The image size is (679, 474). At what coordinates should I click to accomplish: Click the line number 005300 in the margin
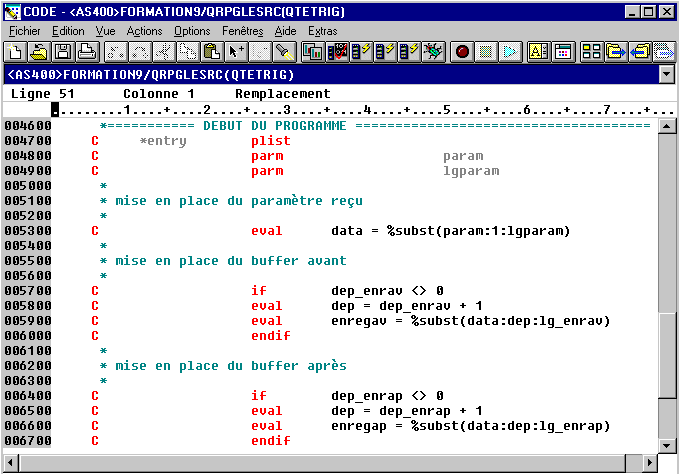click(x=27, y=231)
